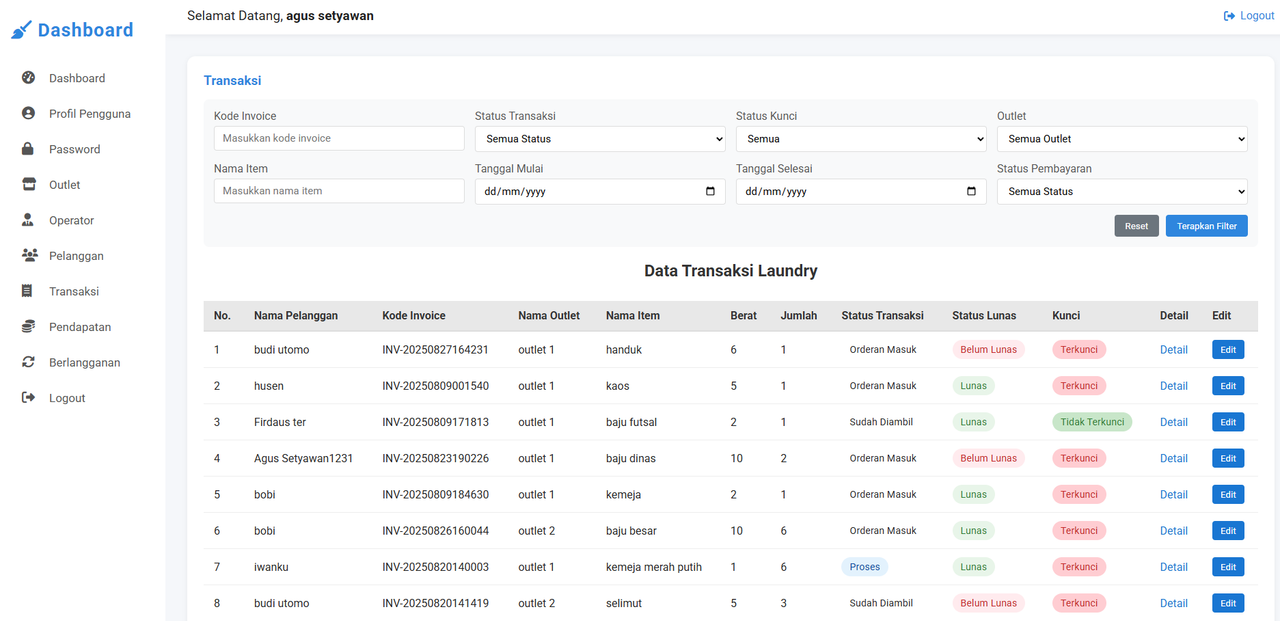Viewport: 1280px width, 621px height.
Task: Open Outlet menu item in sidebar
Action: [x=65, y=185]
